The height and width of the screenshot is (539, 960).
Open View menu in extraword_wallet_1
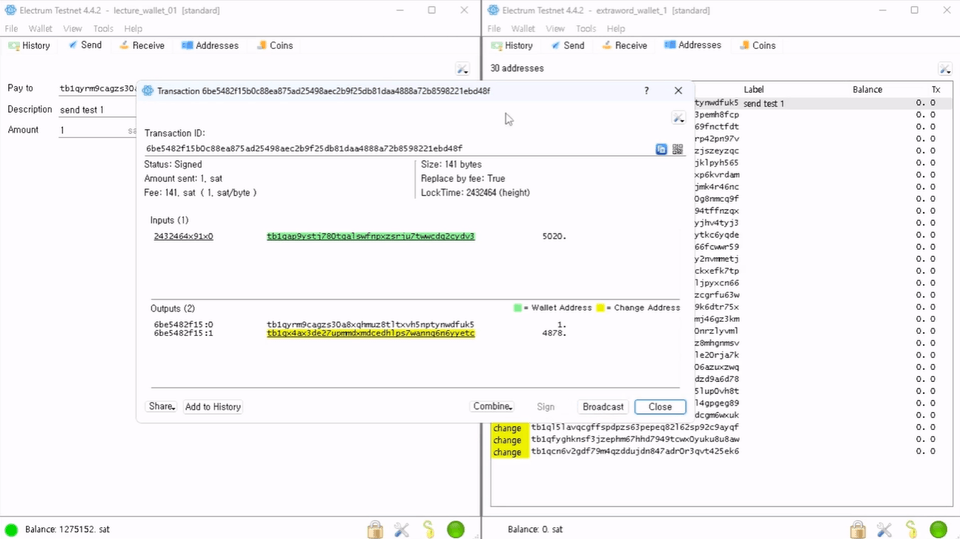tap(555, 29)
